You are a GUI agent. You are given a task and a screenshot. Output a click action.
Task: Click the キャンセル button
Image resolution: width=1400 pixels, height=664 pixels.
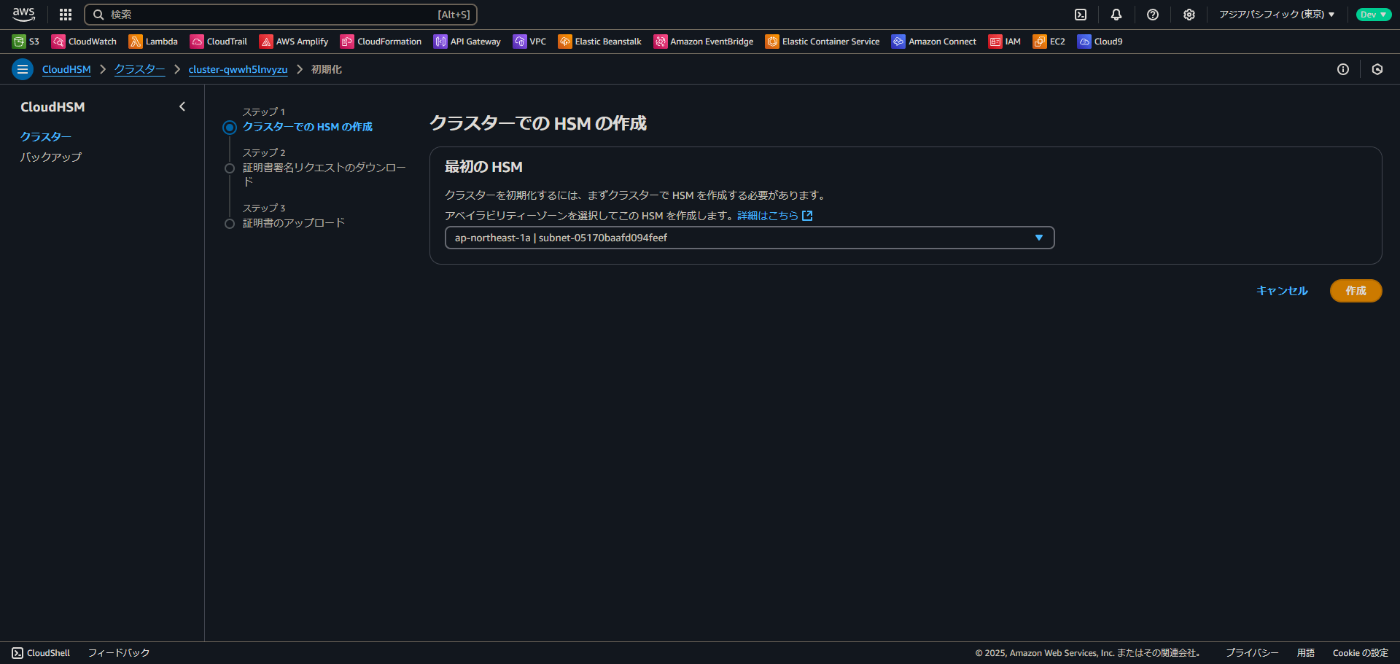pos(1282,291)
